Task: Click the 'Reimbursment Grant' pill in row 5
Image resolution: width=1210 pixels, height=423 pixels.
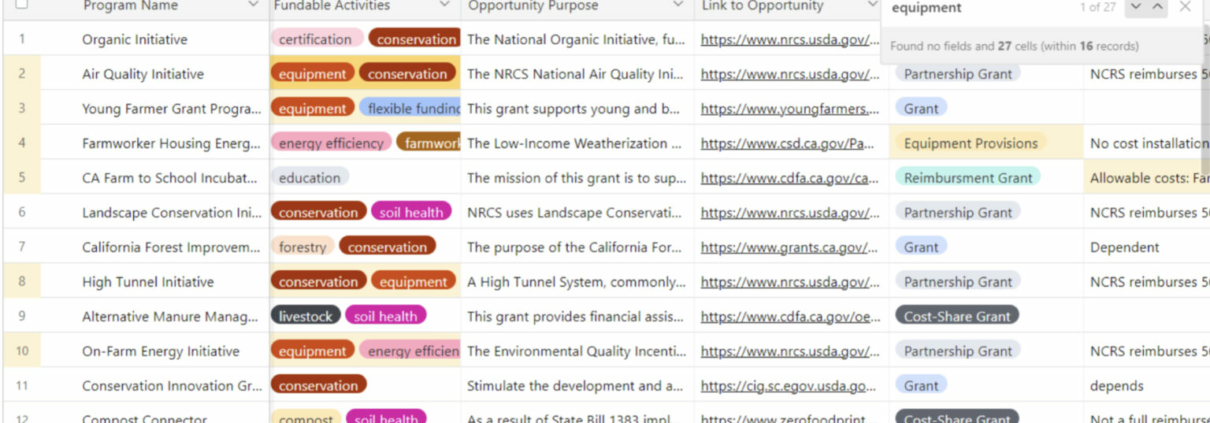Action: 967,178
